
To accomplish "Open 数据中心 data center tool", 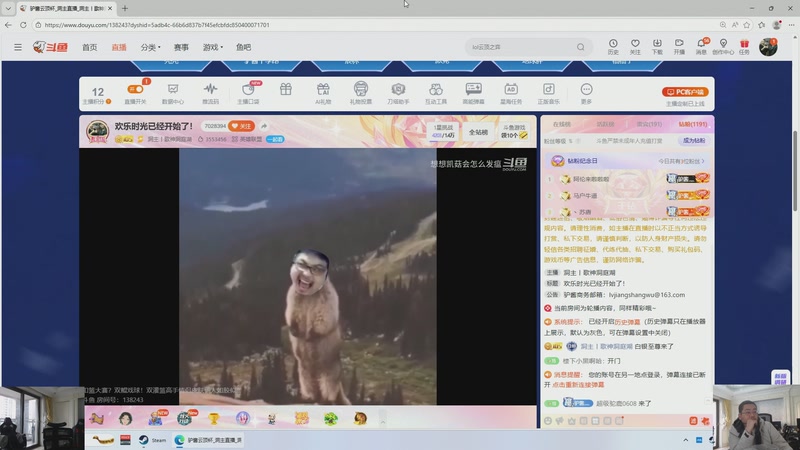I will point(173,93).
